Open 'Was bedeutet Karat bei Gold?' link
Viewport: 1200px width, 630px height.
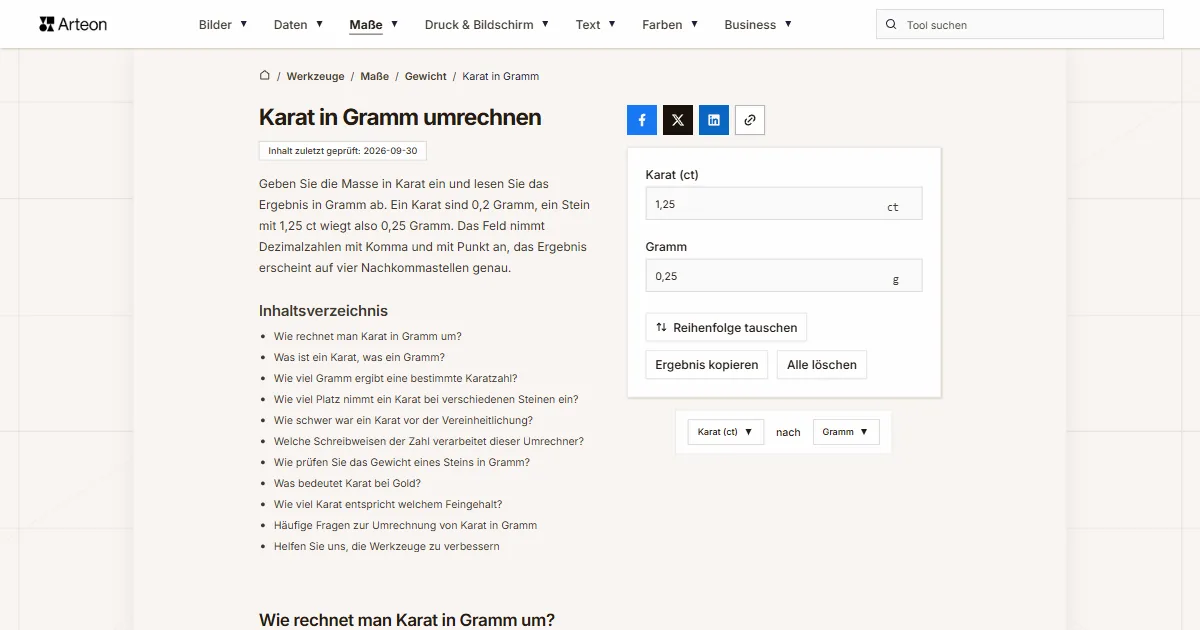(x=347, y=483)
